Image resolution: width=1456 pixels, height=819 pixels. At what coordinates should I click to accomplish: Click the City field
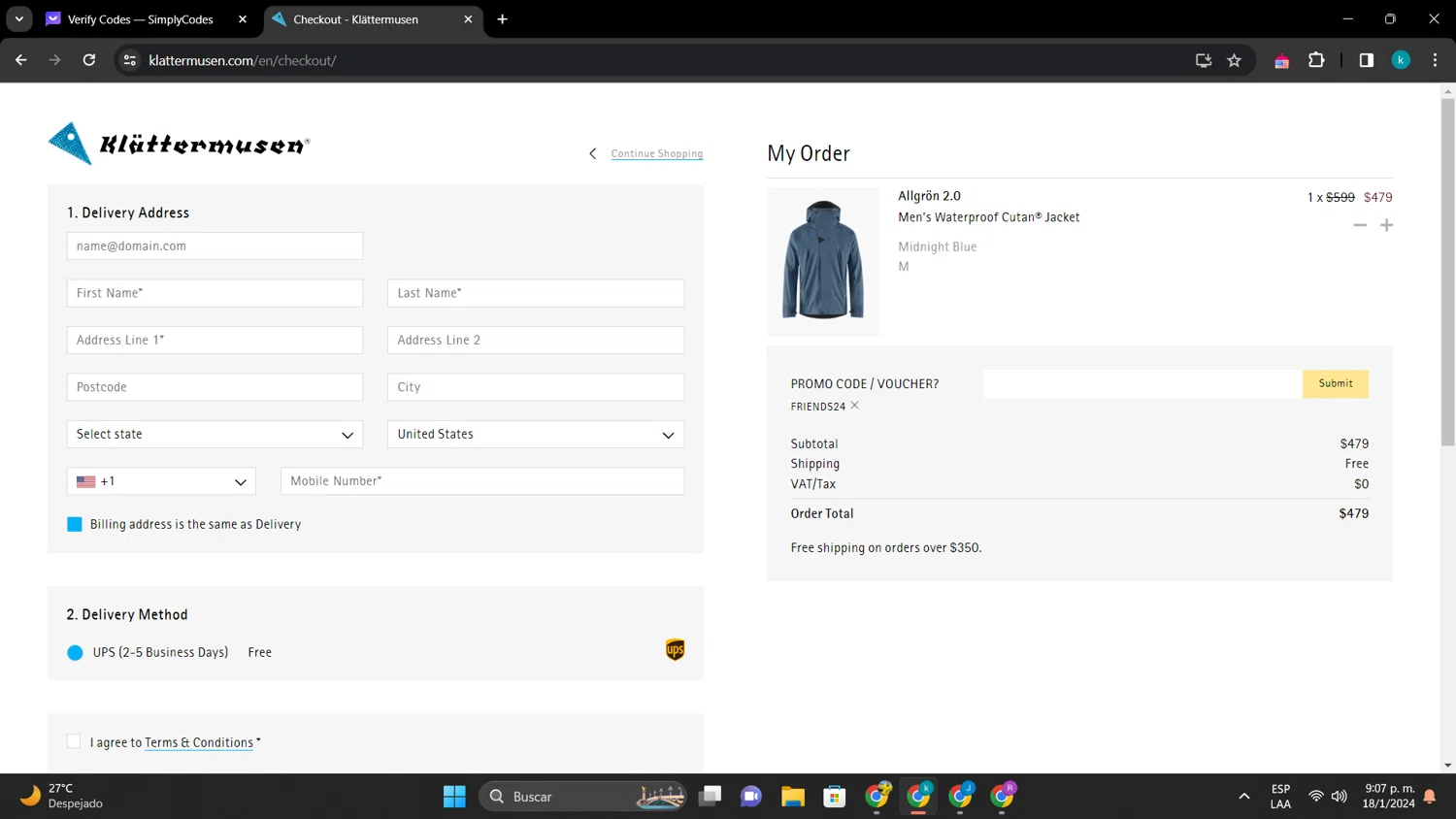pyautogui.click(x=536, y=387)
